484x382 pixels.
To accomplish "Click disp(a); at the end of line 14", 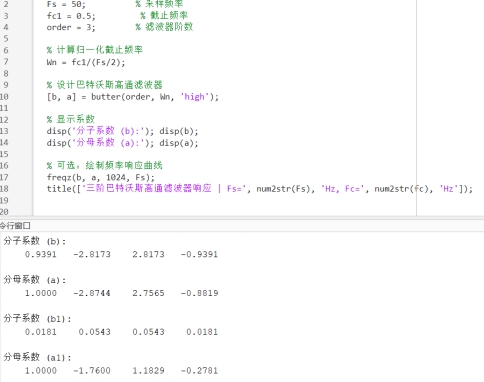I will (179, 143).
